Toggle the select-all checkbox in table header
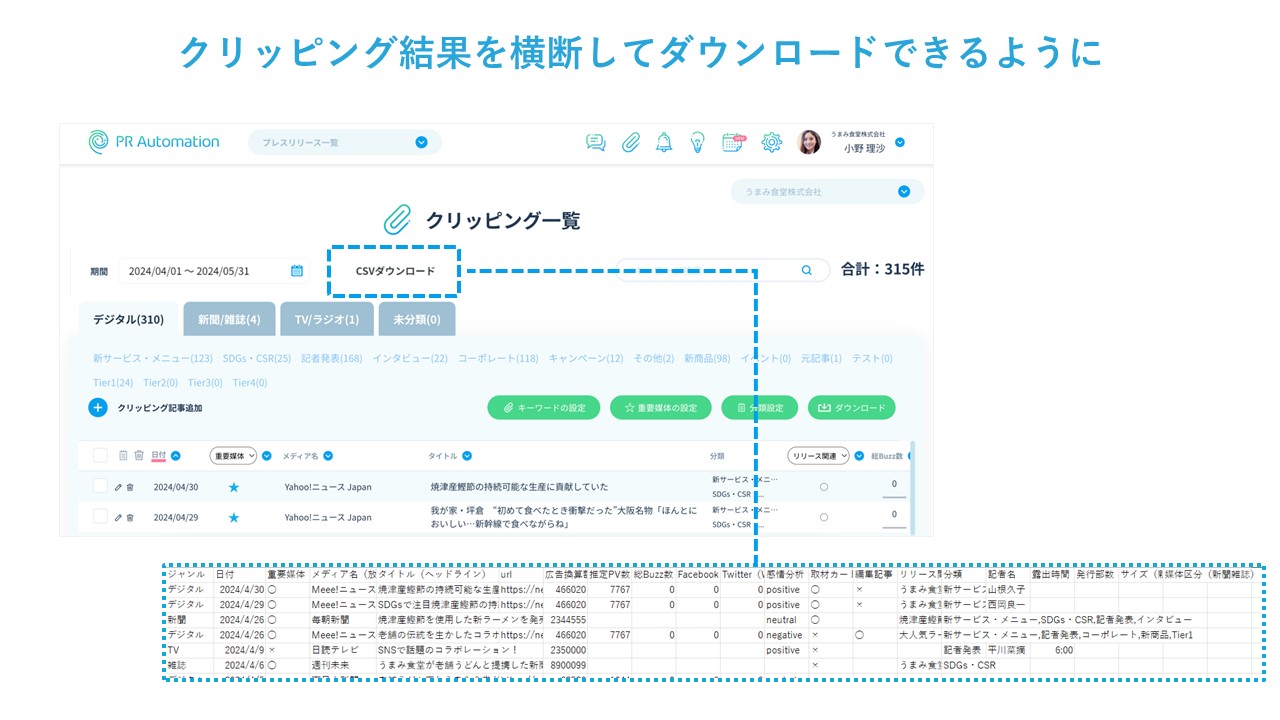The image size is (1280, 720). [100, 455]
